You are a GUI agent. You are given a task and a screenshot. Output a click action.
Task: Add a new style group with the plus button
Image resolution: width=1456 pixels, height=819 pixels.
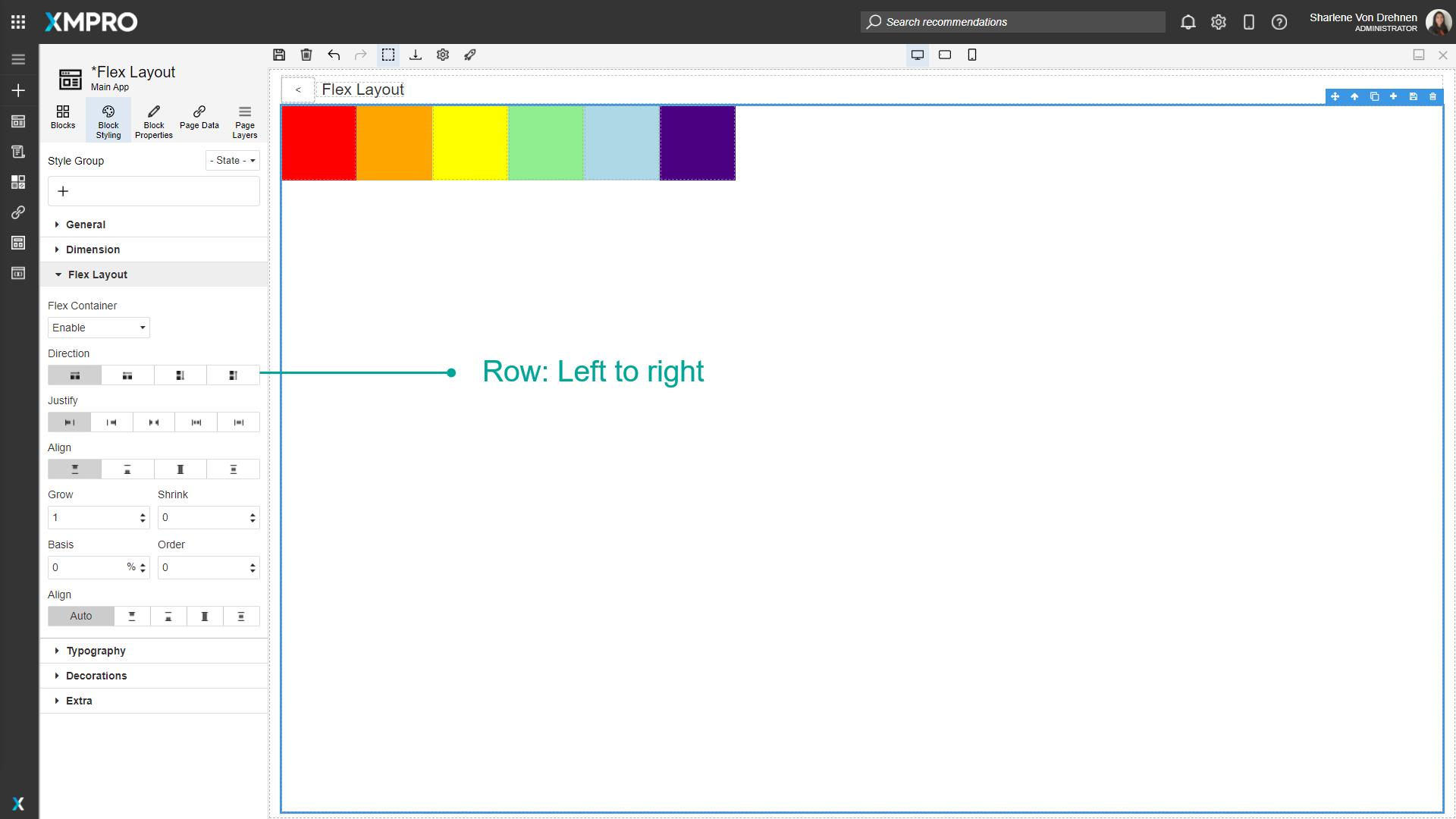(x=63, y=191)
